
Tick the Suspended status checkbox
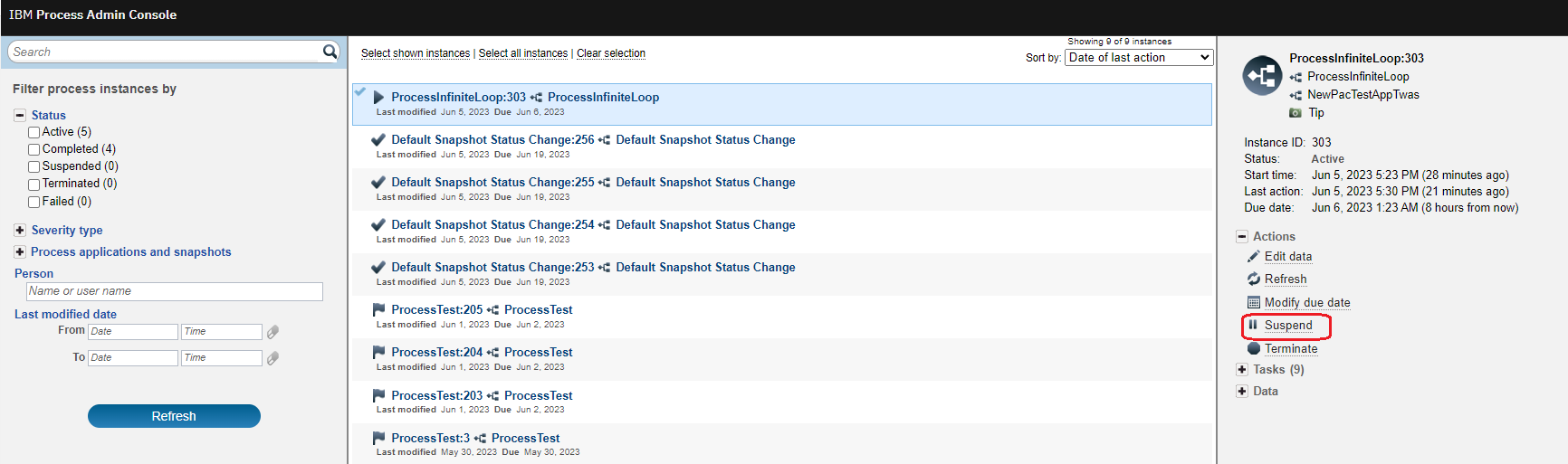(33, 166)
